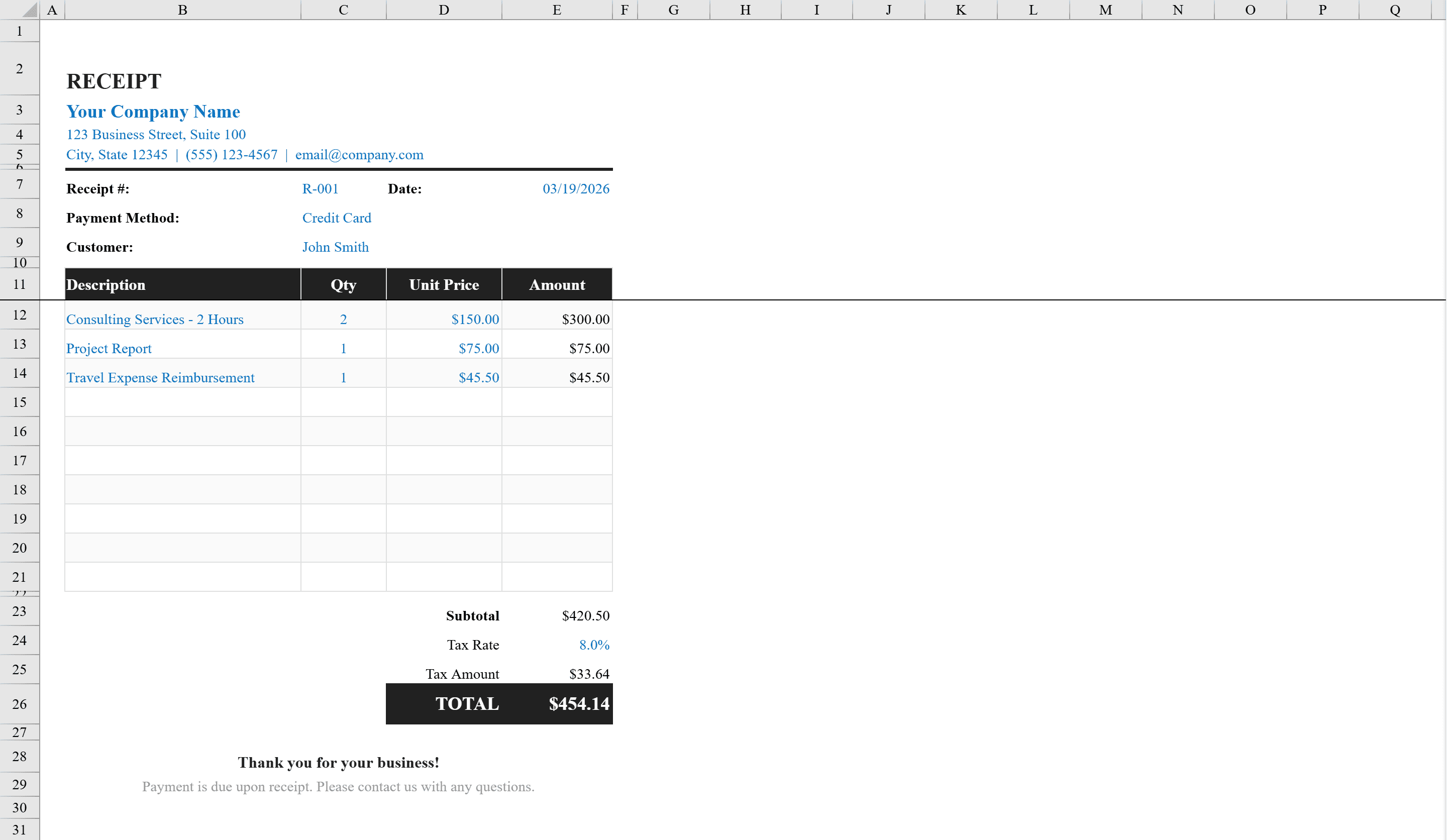Select the TOTAL $454.14 cell
Image resolution: width=1447 pixels, height=840 pixels.
579,703
